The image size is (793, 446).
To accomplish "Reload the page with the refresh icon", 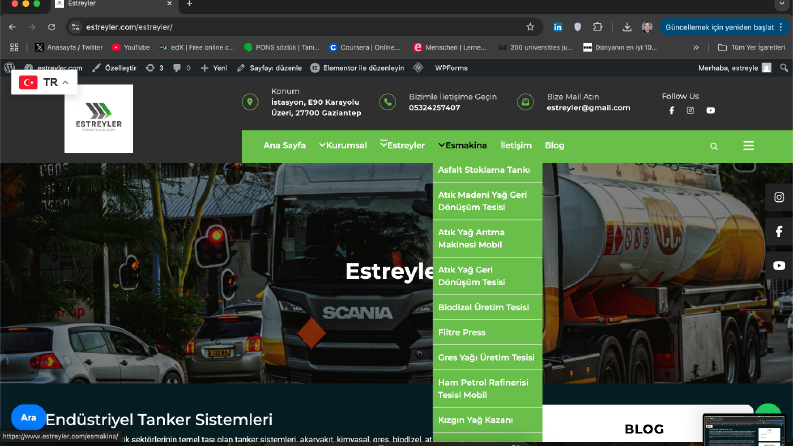I will coord(52,27).
